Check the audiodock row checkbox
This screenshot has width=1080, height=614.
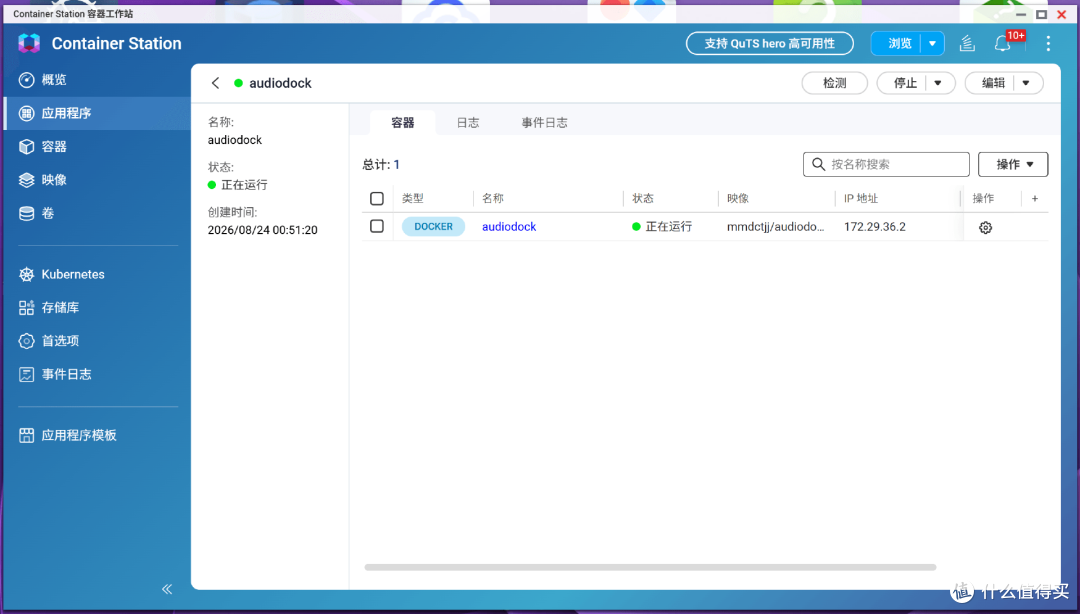[x=377, y=226]
